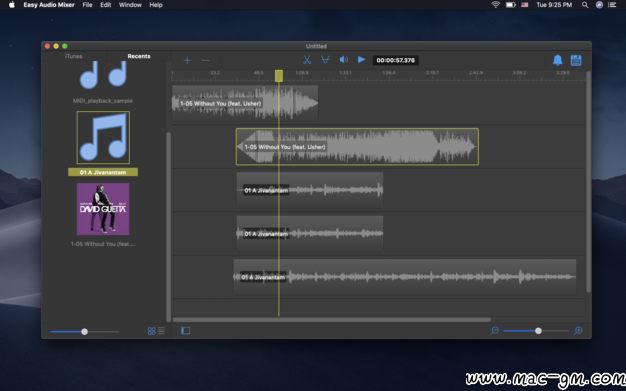The width and height of the screenshot is (626, 391).
Task: Click the horizontal timeline scrollbar
Action: click(332, 320)
